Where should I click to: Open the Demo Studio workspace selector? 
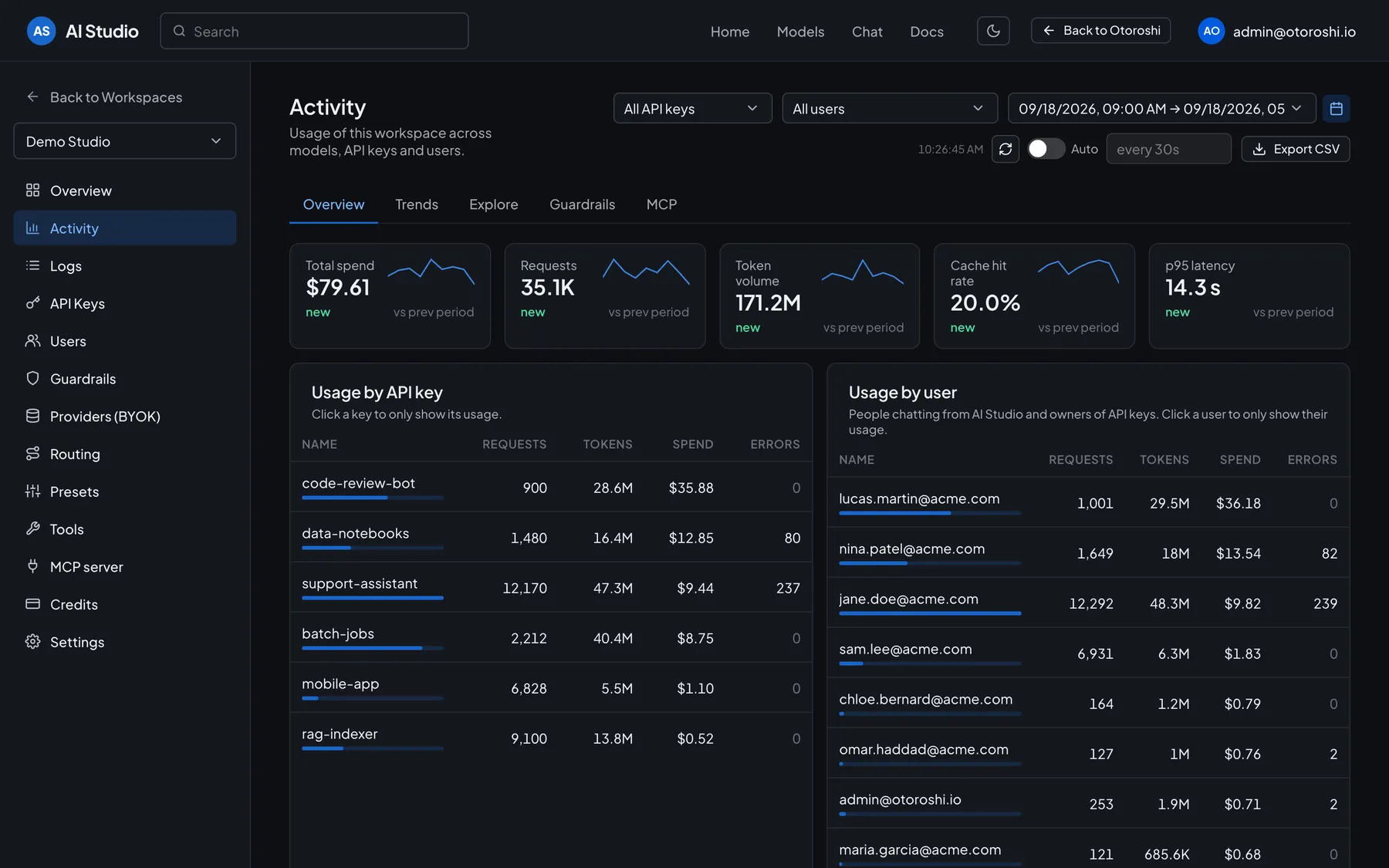(125, 141)
